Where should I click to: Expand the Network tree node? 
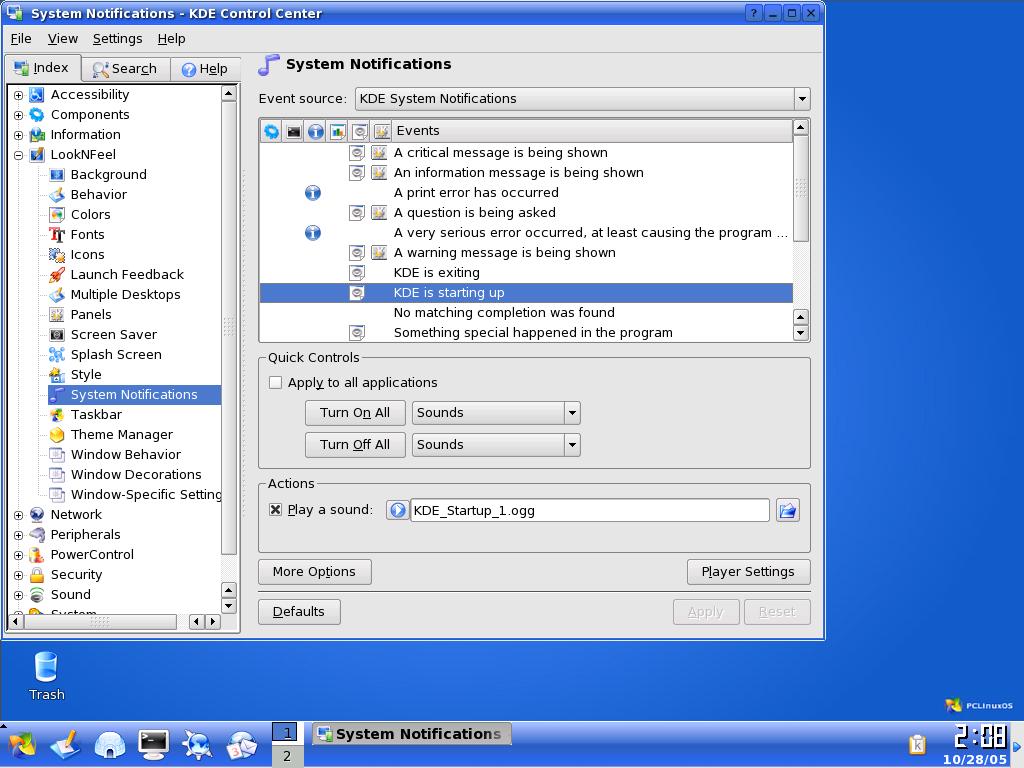pyautogui.click(x=18, y=515)
